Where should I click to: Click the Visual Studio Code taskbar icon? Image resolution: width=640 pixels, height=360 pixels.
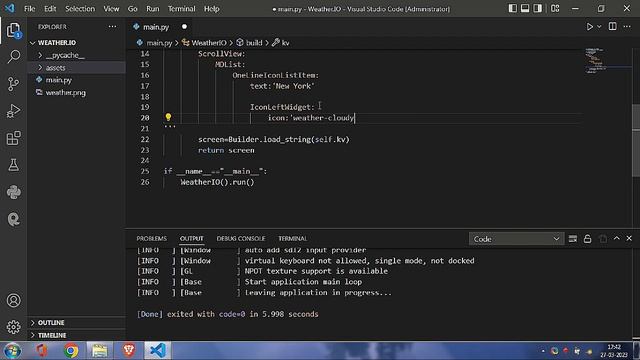point(158,351)
